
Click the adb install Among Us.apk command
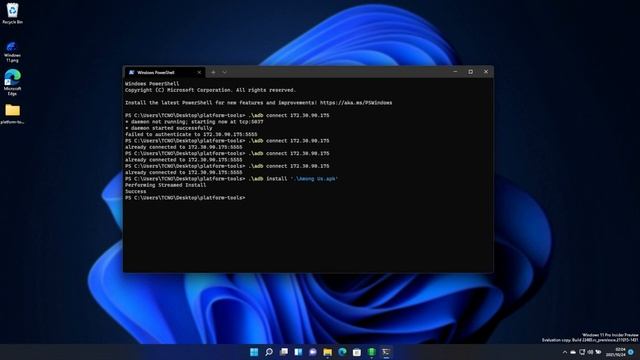click(x=293, y=179)
